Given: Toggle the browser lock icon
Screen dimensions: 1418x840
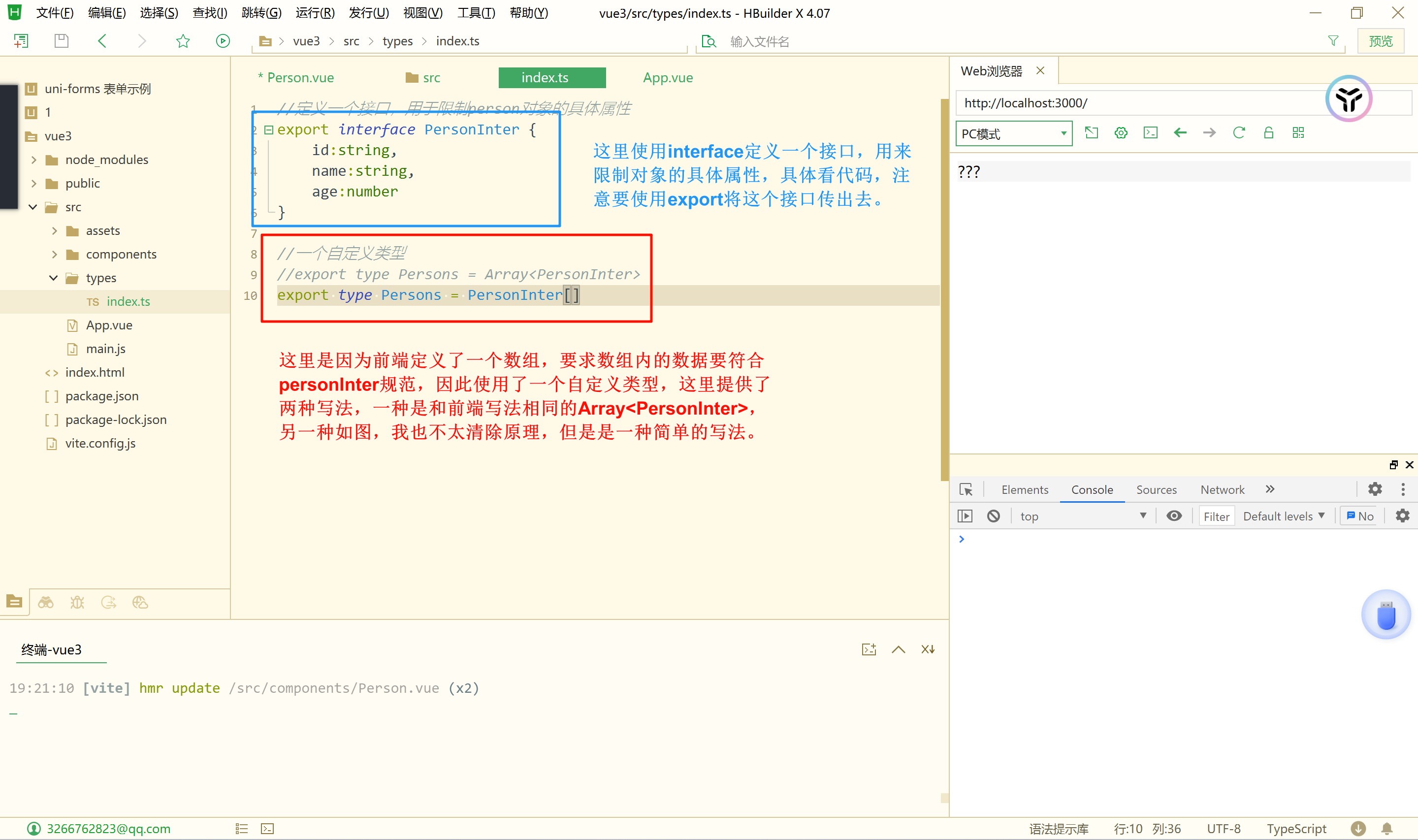Looking at the screenshot, I should tap(1268, 133).
